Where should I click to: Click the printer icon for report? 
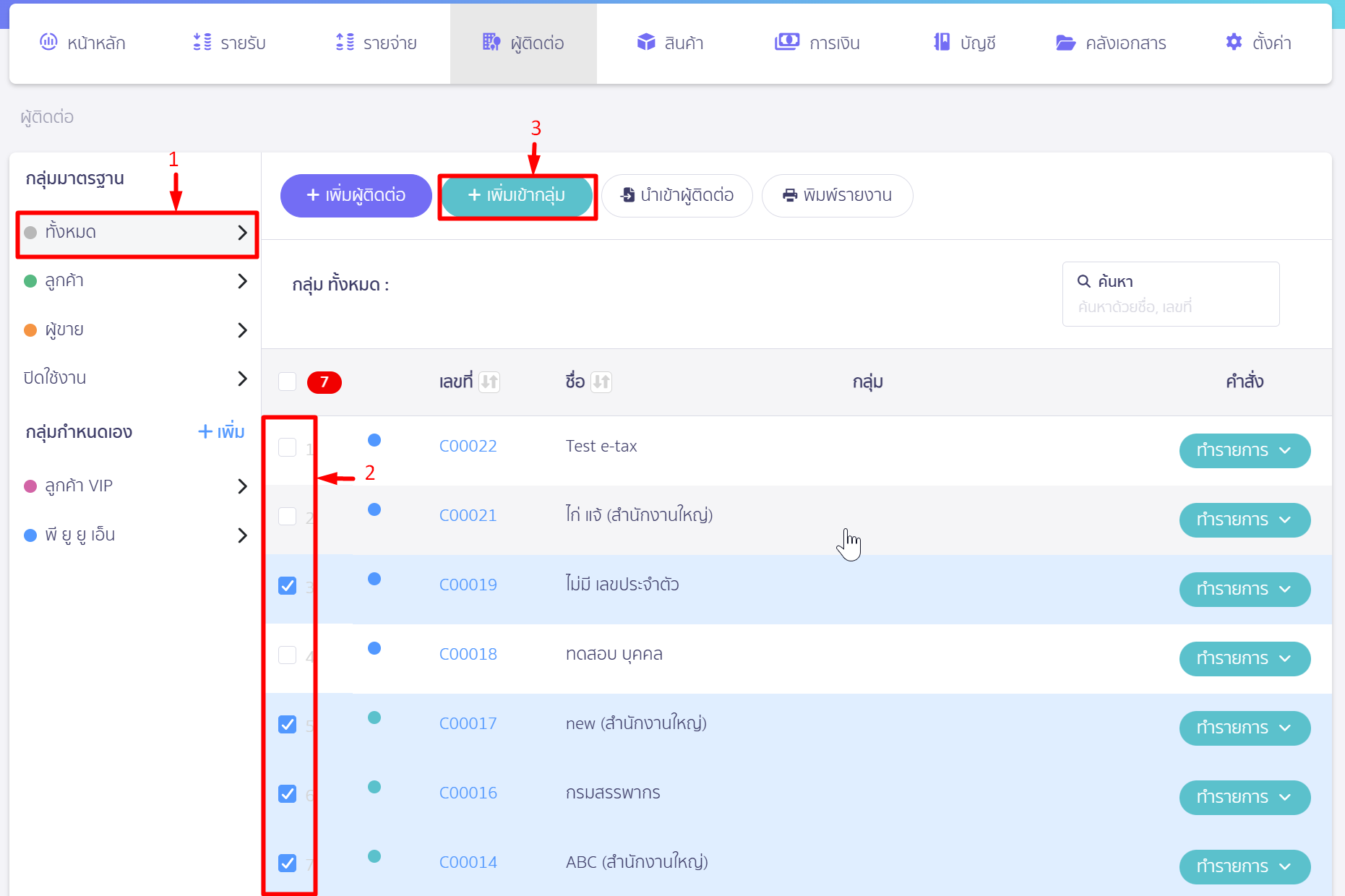tap(791, 195)
